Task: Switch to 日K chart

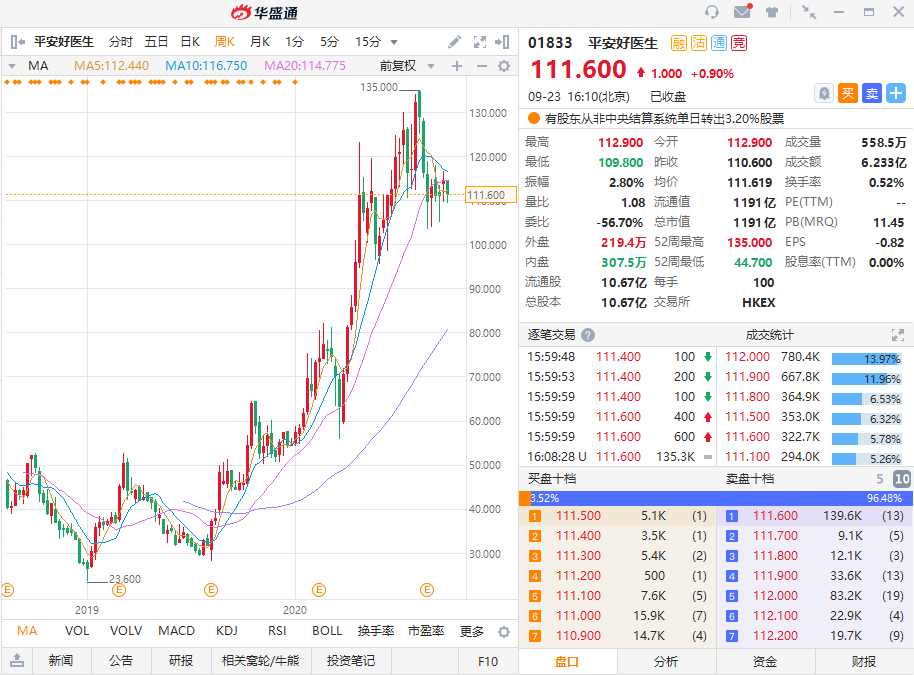Action: (190, 42)
